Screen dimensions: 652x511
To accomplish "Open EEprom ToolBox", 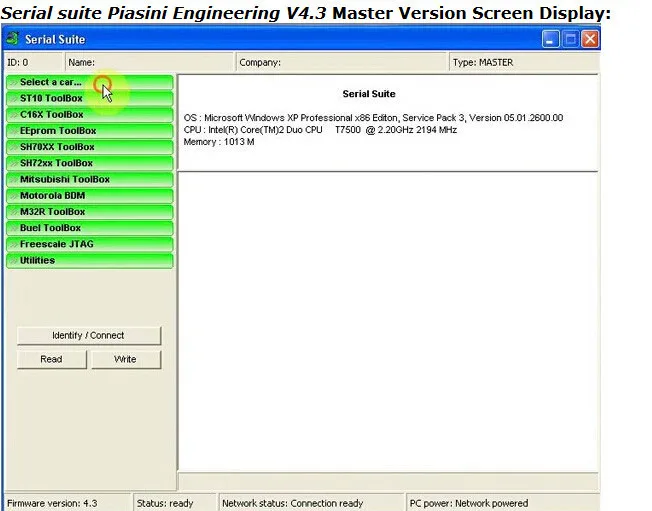I will point(89,131).
